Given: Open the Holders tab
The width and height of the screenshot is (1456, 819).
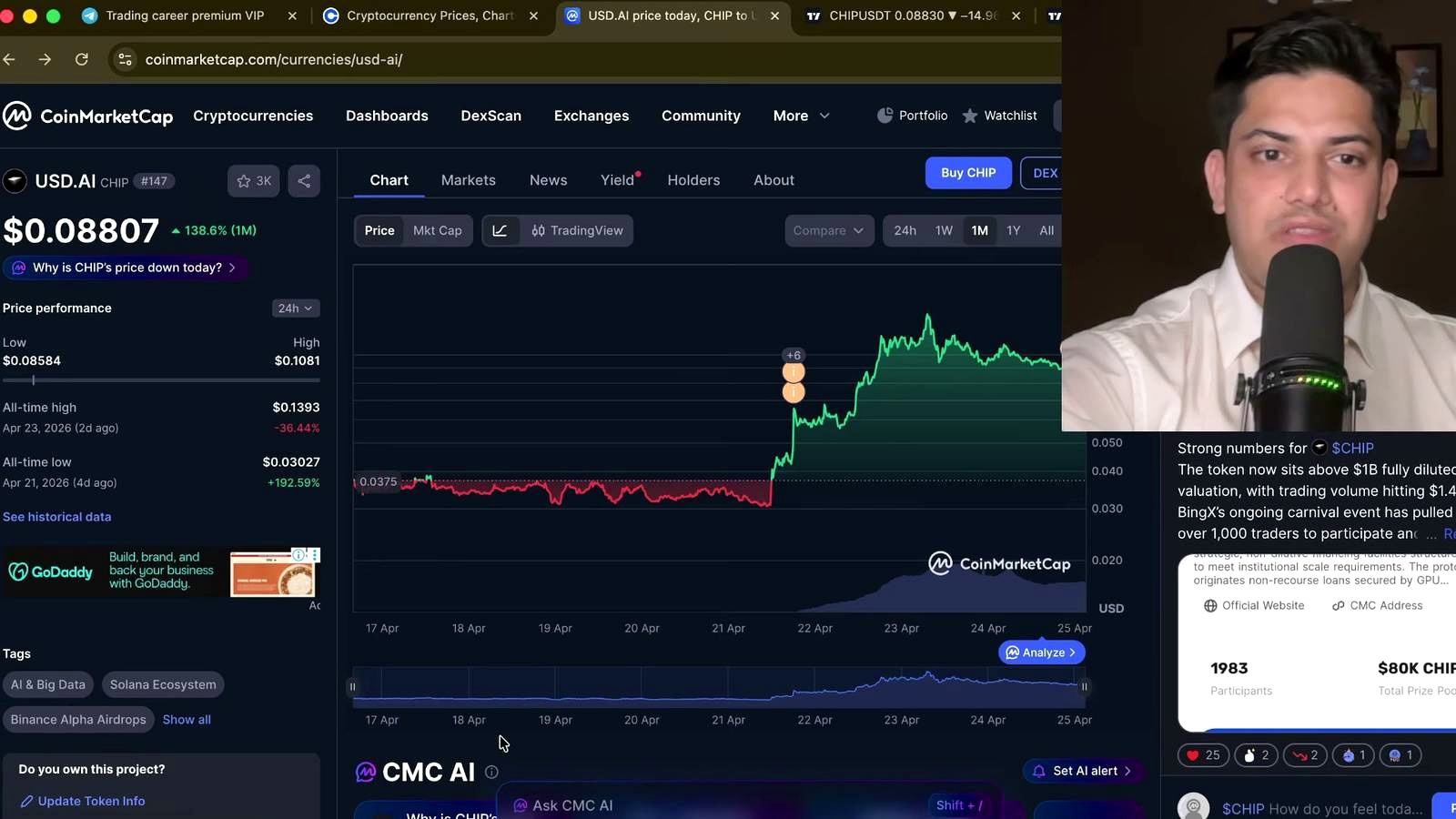Looking at the screenshot, I should pos(693,180).
